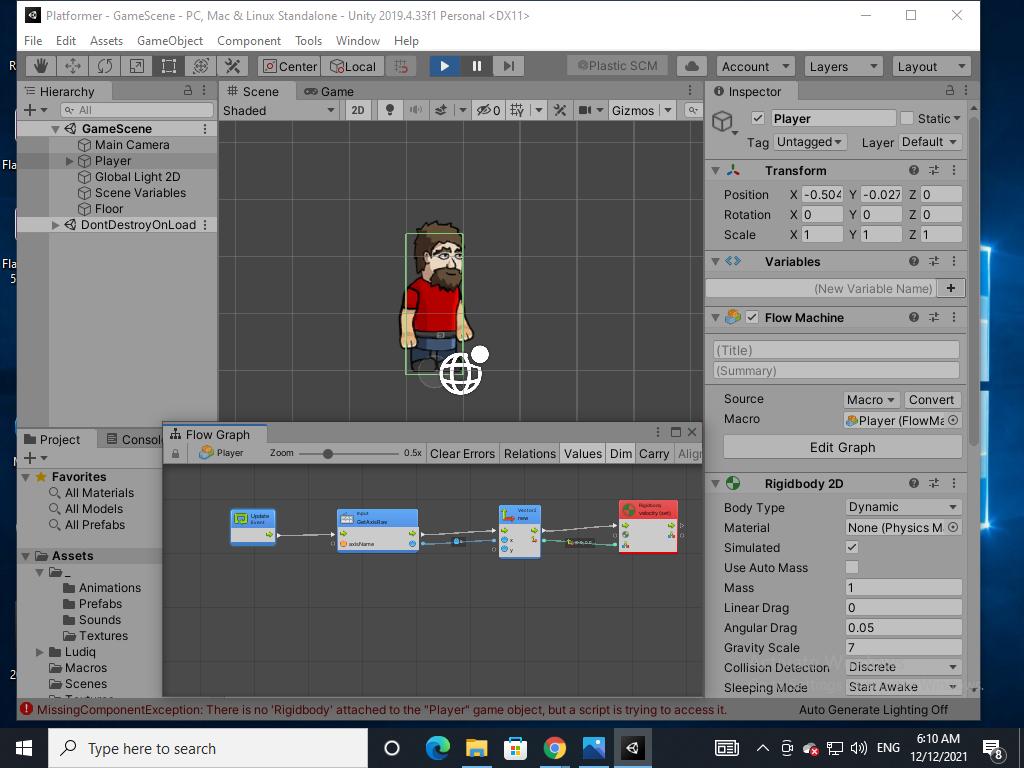The image size is (1024, 768).
Task: Select the Move tool in the toolbar
Action: (x=73, y=66)
